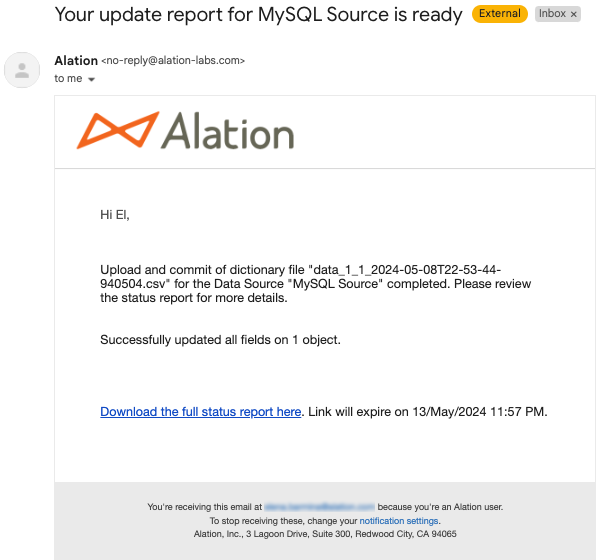
Task: Click the no-reply@alation-labs.com sender address
Action: [173, 61]
